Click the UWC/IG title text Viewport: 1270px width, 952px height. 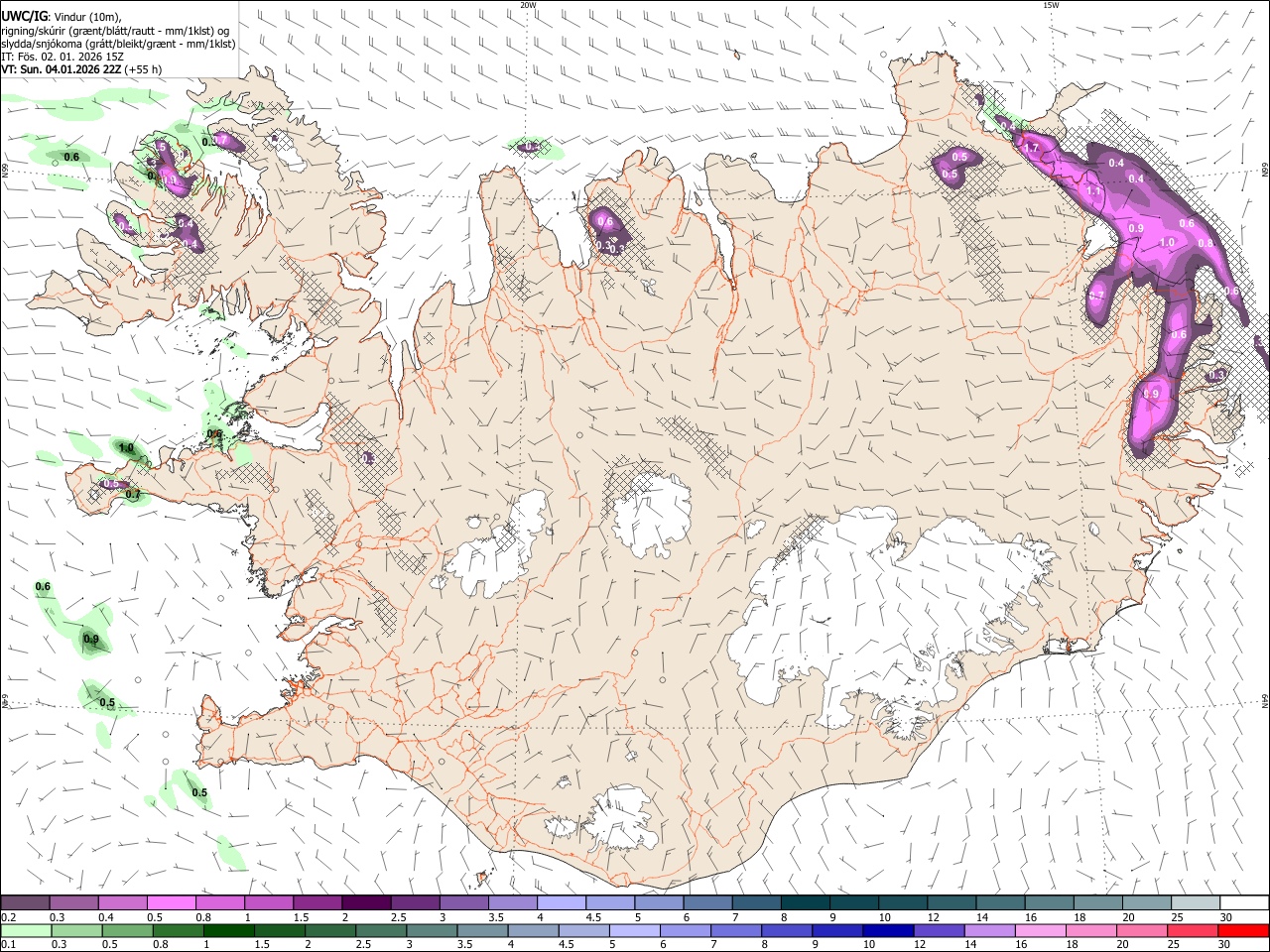tap(23, 15)
